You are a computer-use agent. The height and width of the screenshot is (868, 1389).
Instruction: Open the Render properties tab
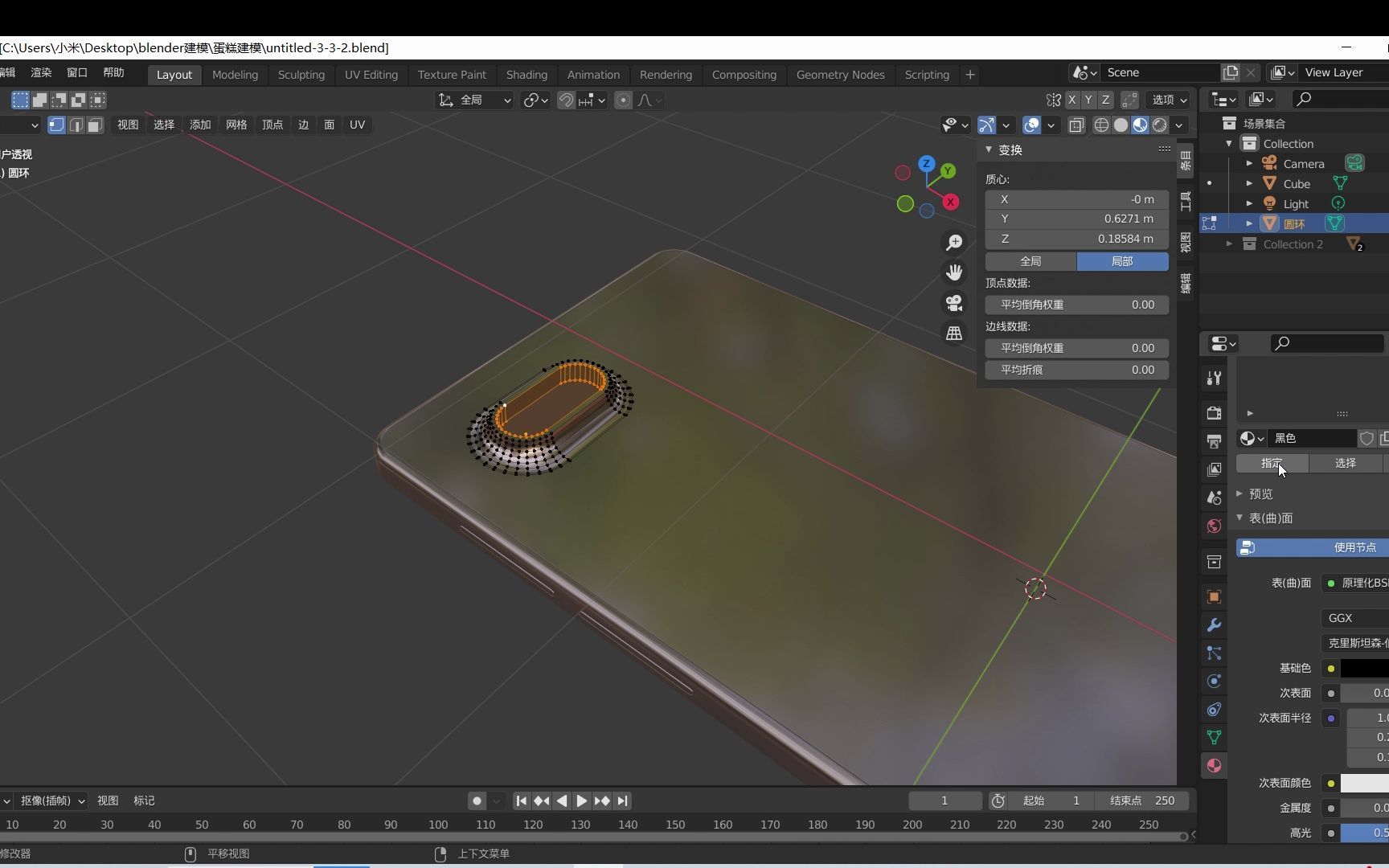pos(1214,412)
